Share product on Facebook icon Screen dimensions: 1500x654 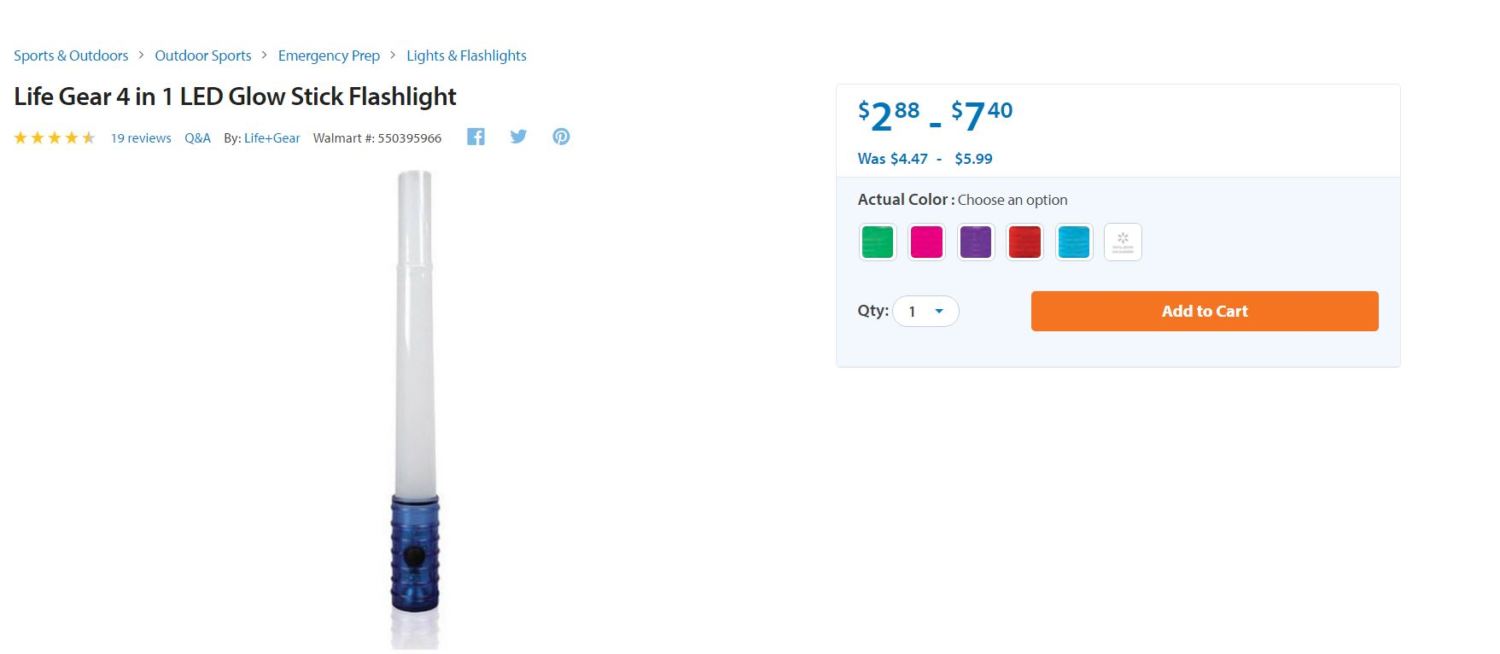[476, 137]
